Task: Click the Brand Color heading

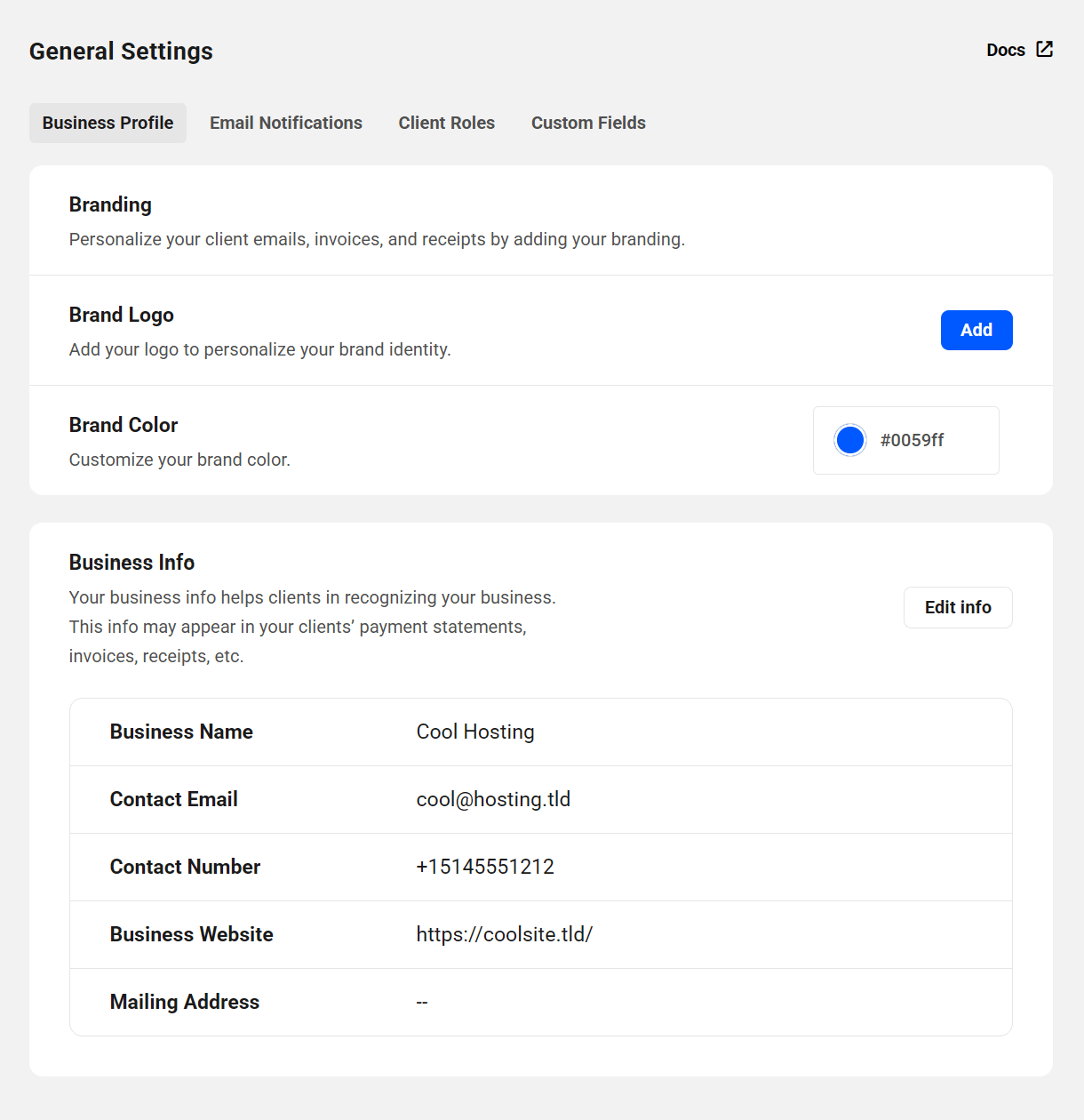Action: point(124,425)
